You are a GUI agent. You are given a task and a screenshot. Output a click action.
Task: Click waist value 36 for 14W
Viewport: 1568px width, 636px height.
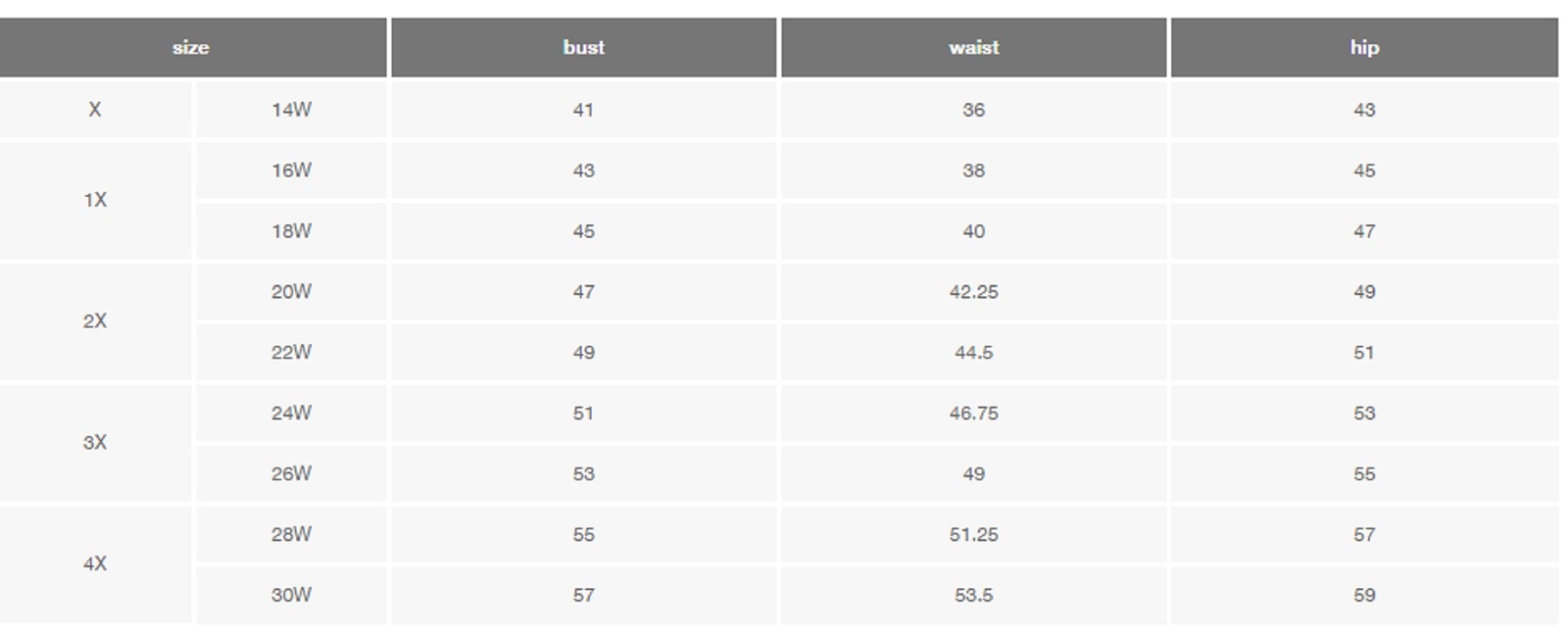coord(974,110)
